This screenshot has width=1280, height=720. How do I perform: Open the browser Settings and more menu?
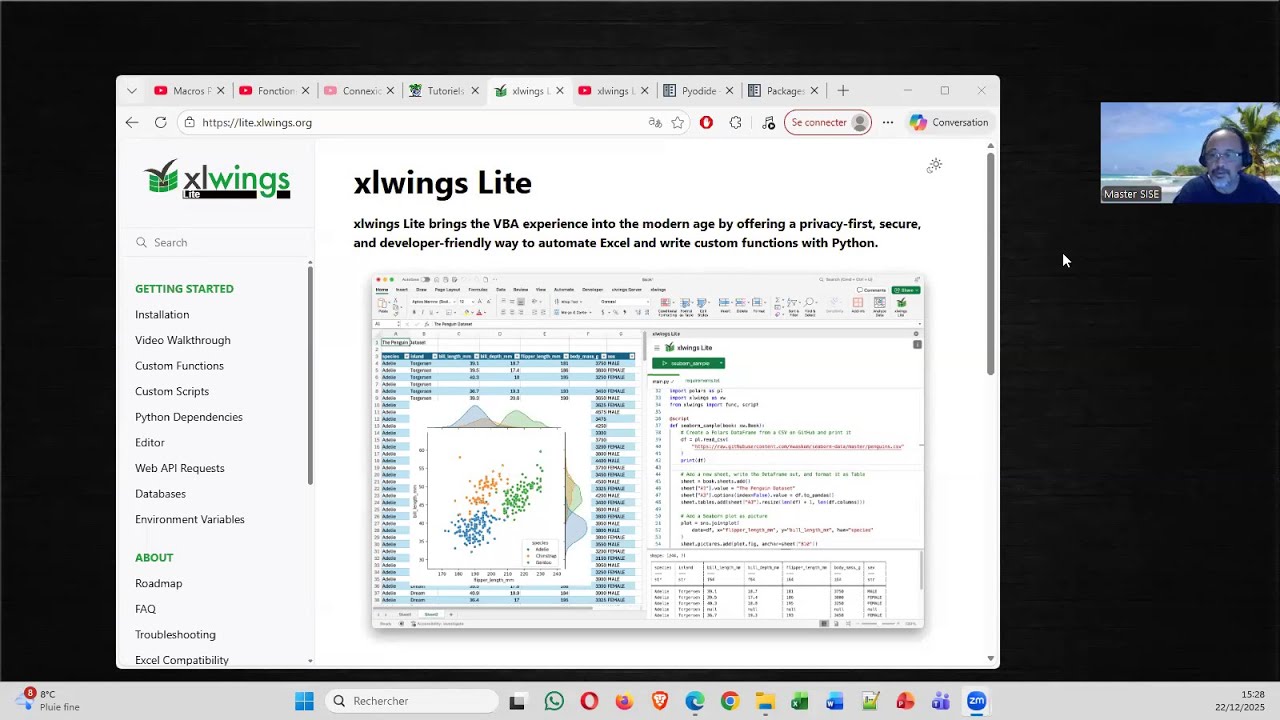pos(888,122)
